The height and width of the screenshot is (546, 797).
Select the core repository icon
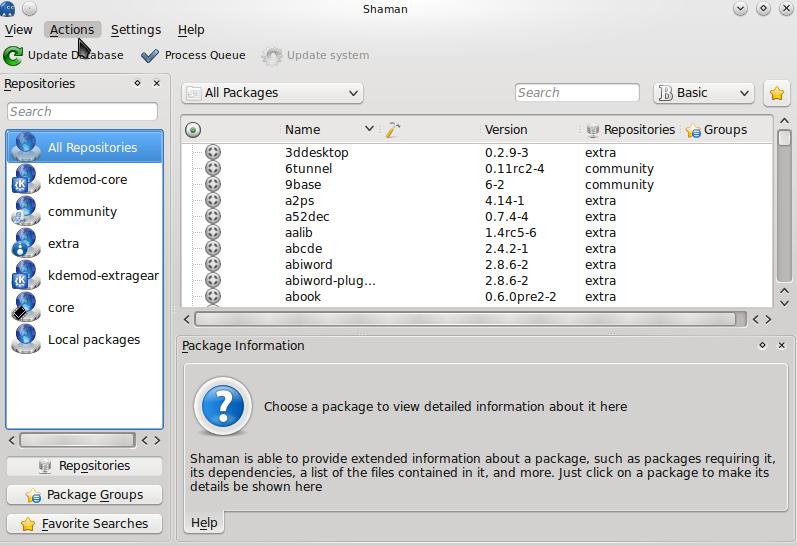point(25,308)
